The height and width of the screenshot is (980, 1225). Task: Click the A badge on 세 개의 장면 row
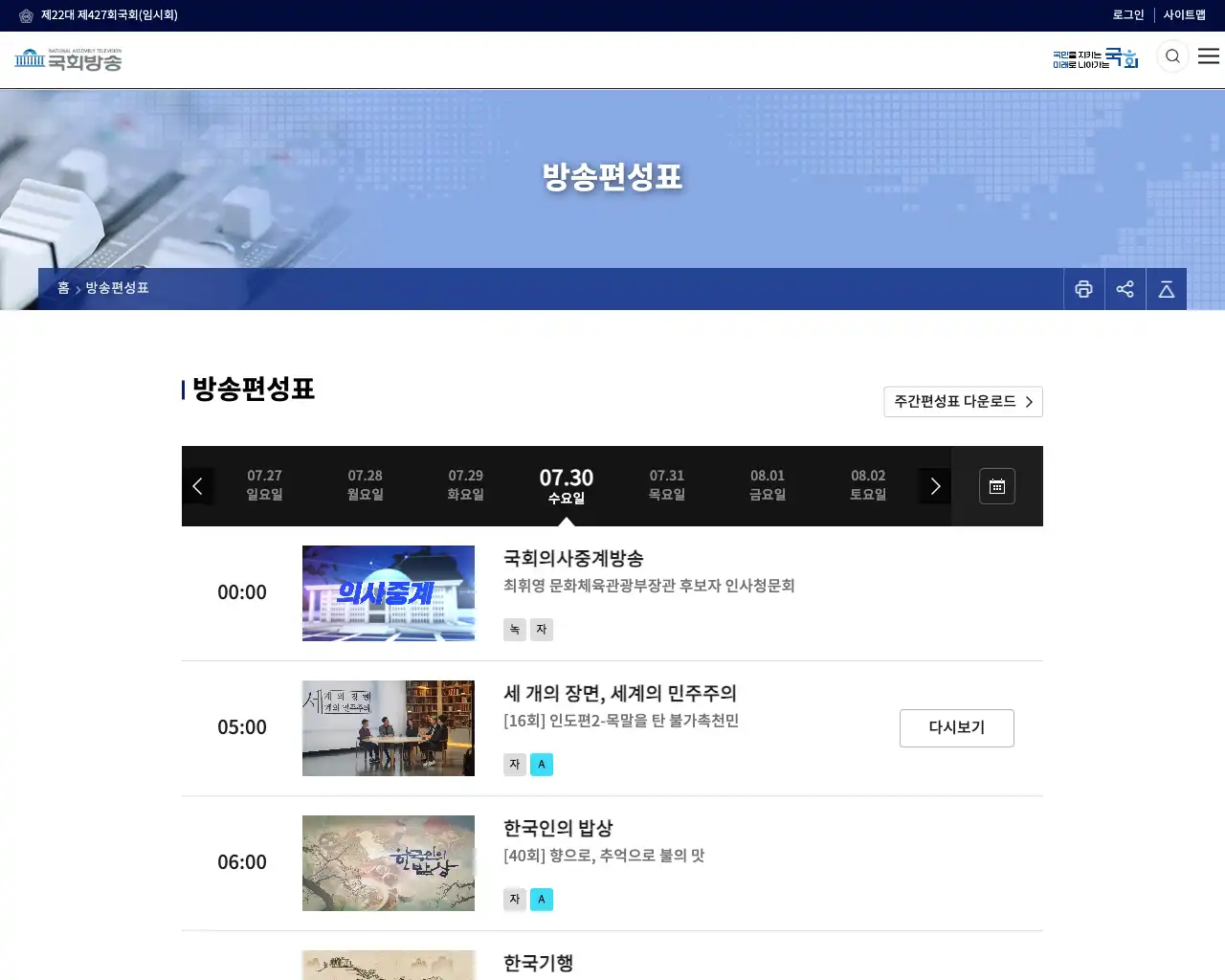[x=542, y=765]
